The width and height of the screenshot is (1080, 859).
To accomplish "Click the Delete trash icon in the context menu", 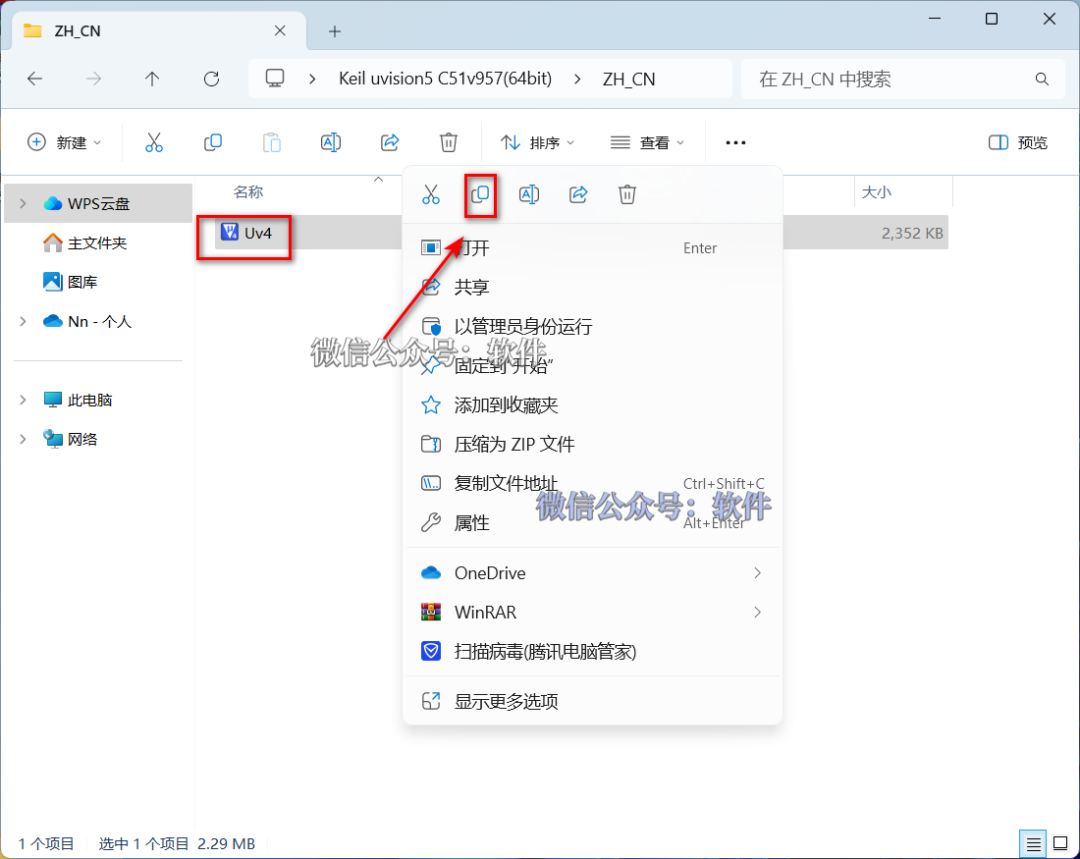I will pos(627,195).
